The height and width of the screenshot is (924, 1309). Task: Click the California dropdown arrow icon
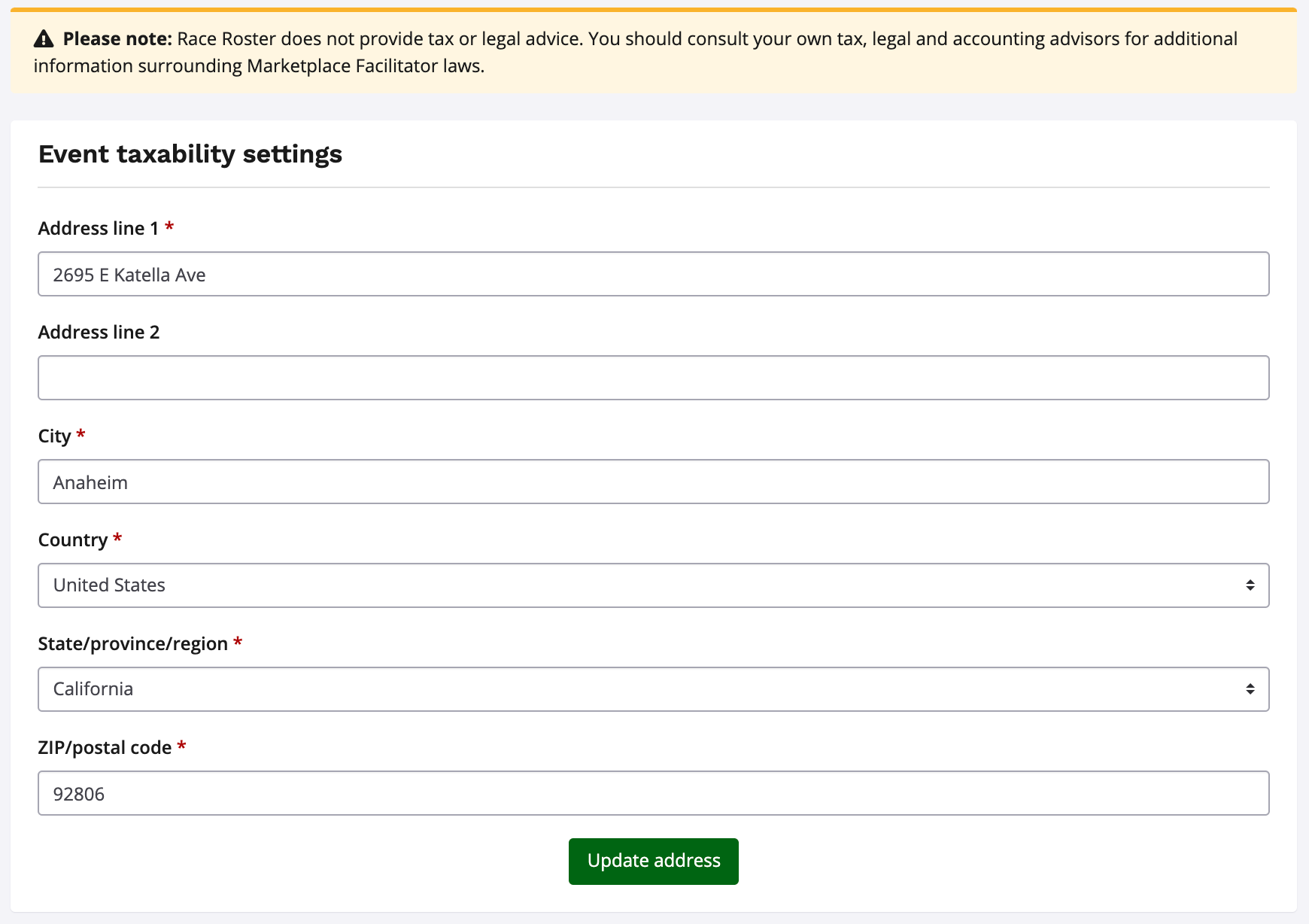point(1250,689)
